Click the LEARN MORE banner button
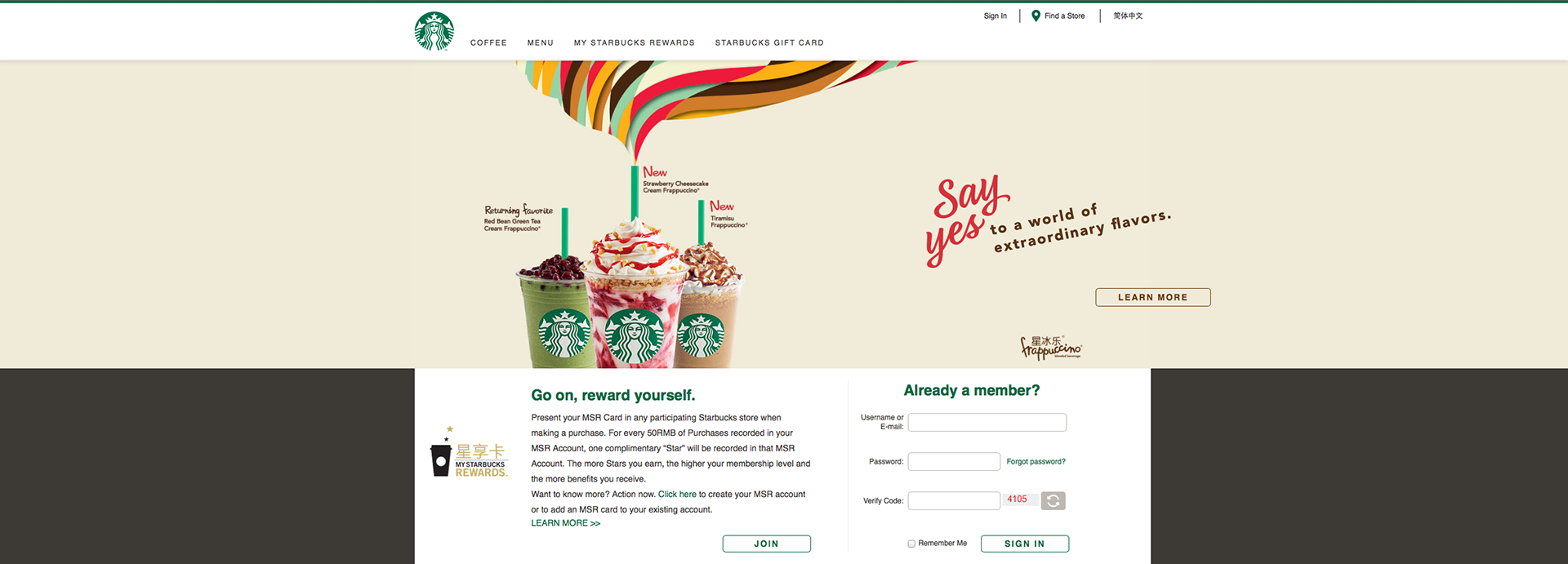The height and width of the screenshot is (564, 1568). (1153, 297)
